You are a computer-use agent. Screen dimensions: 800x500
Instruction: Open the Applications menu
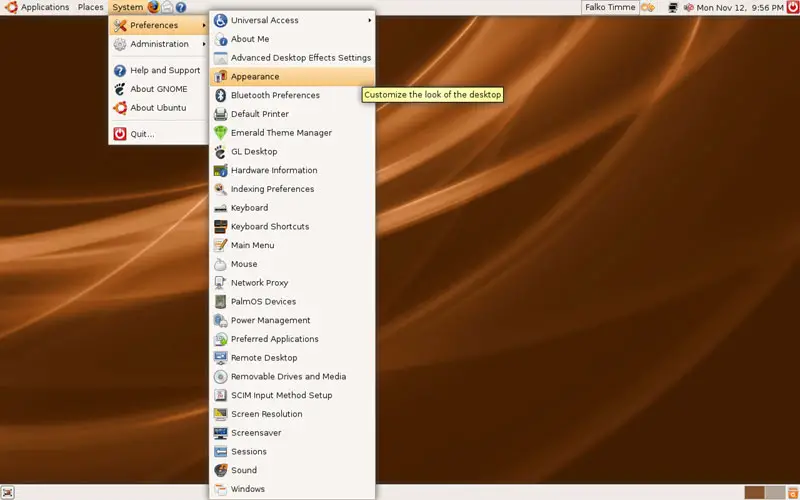[x=45, y=7]
